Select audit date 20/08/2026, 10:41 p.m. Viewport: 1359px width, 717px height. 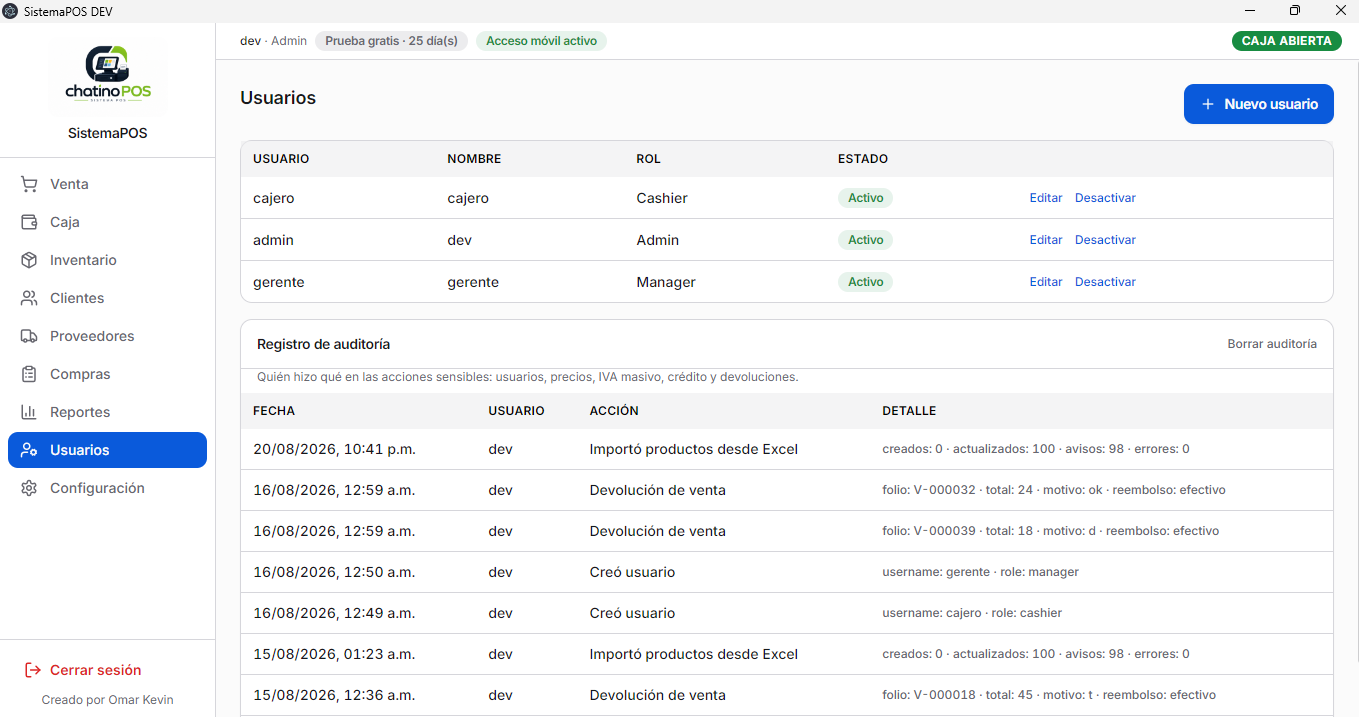click(x=334, y=449)
